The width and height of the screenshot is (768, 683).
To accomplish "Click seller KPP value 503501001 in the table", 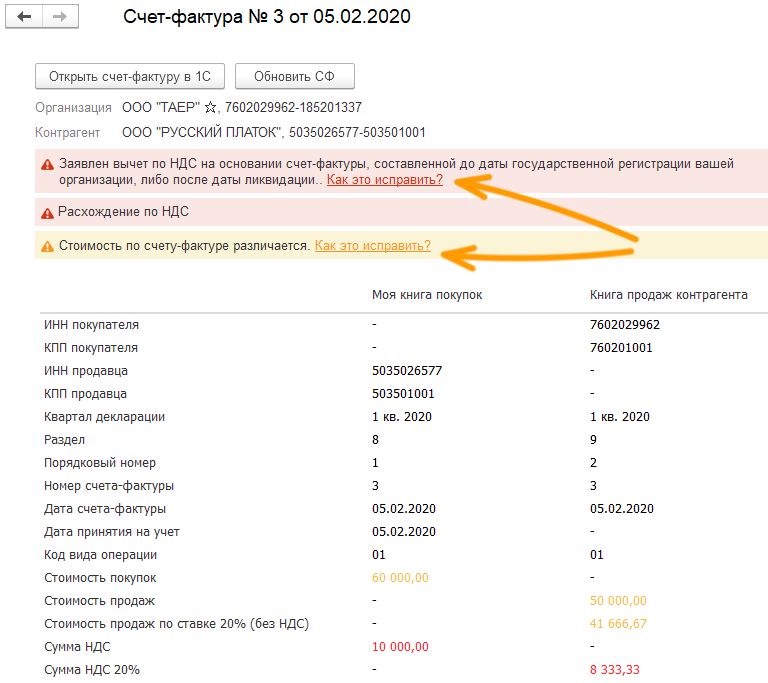I will pos(403,393).
